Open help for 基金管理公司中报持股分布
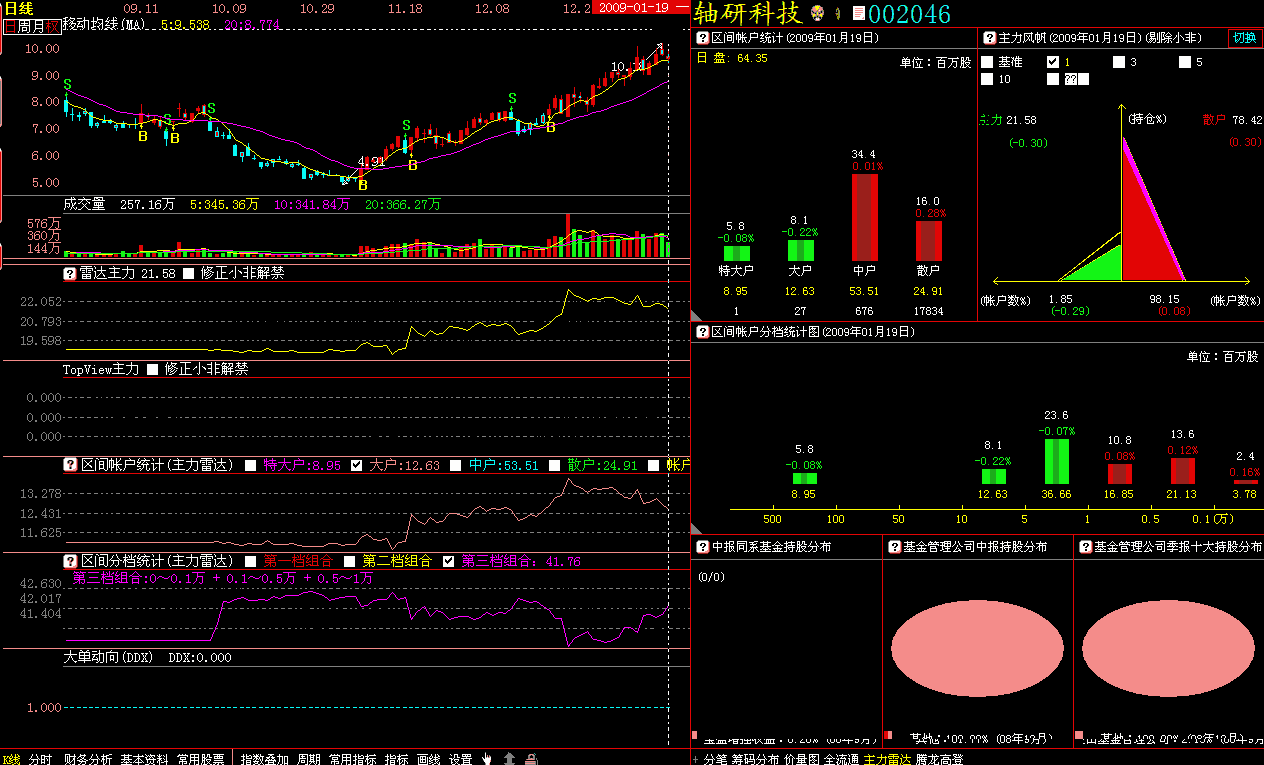Screen dimensions: 1264x765 pos(894,547)
